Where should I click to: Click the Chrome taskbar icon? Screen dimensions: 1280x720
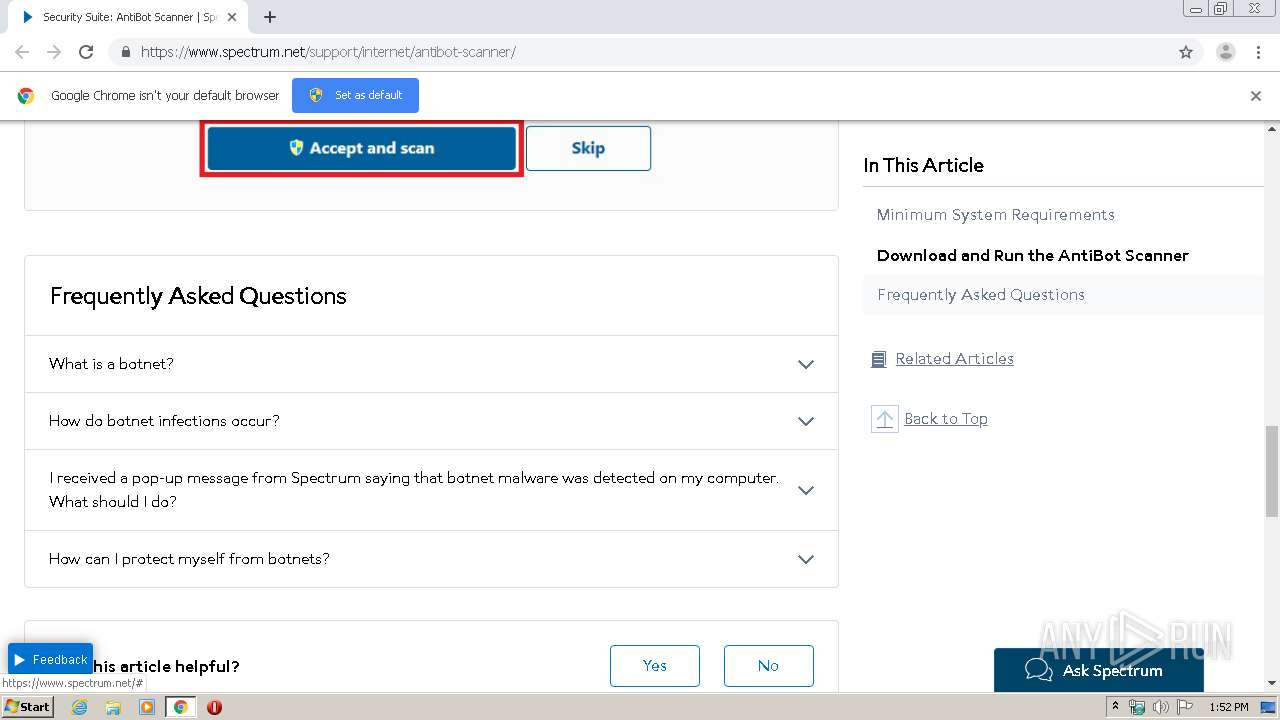[180, 707]
